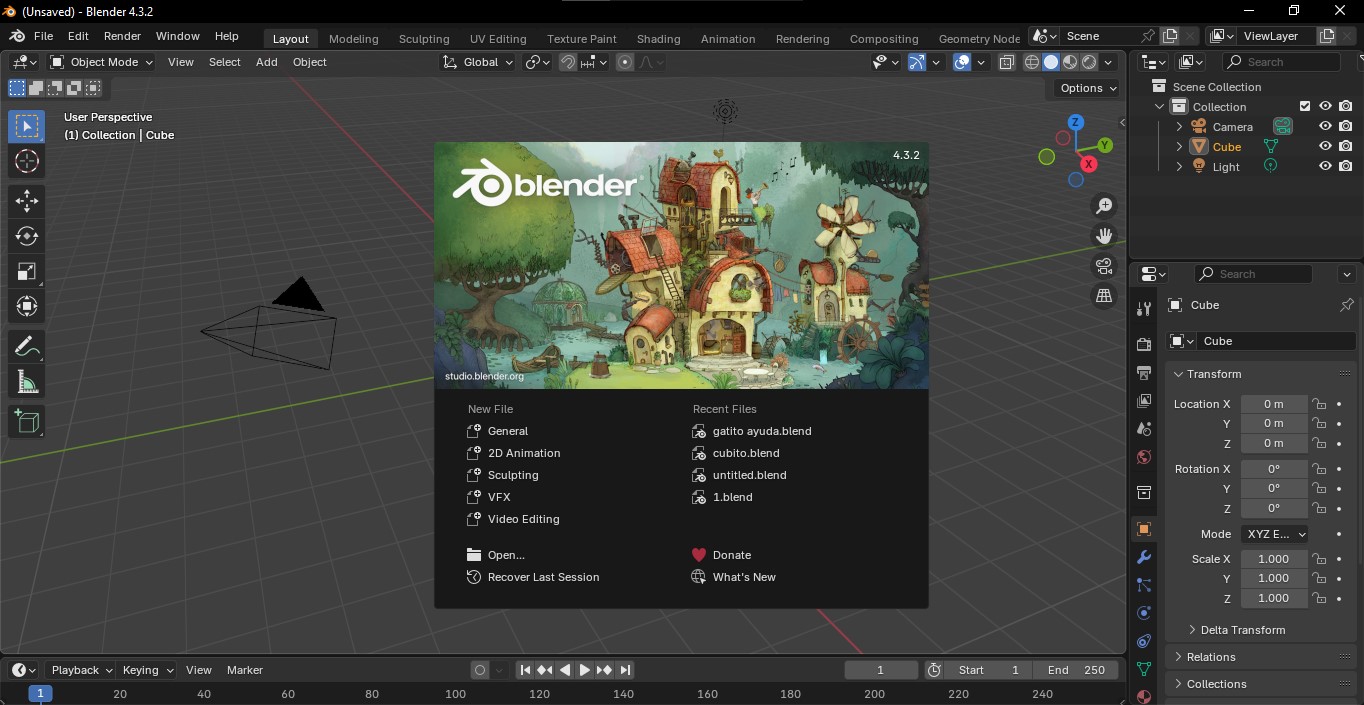This screenshot has height=705, width=1364.
Task: Toggle Light visibility eye icon
Action: tap(1325, 166)
